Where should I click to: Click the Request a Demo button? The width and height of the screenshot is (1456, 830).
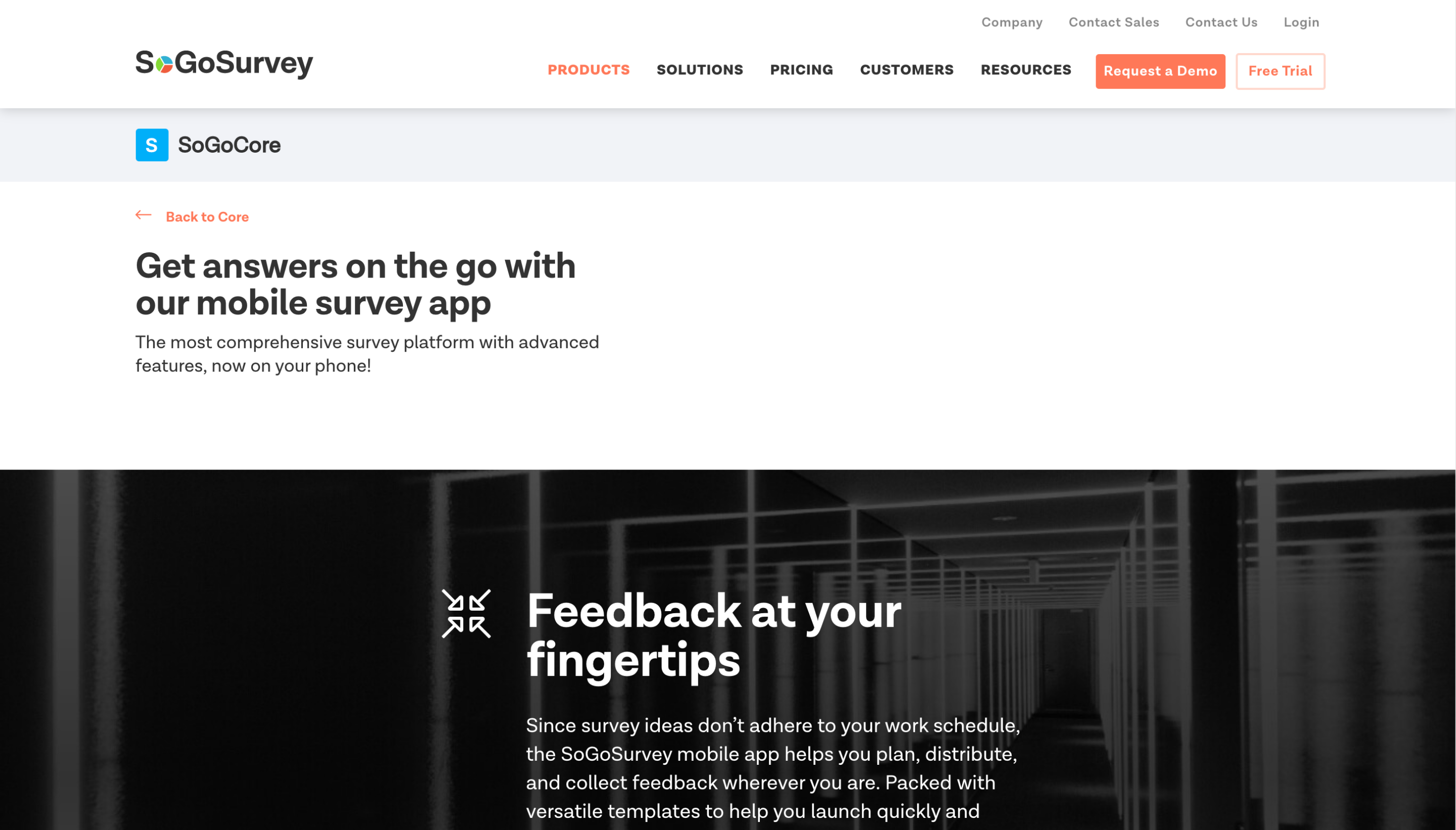pyautogui.click(x=1160, y=71)
